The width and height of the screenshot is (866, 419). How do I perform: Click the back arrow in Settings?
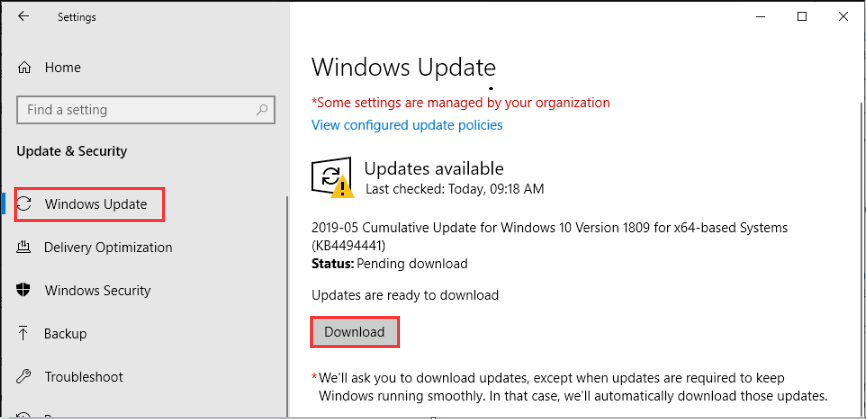[x=23, y=17]
